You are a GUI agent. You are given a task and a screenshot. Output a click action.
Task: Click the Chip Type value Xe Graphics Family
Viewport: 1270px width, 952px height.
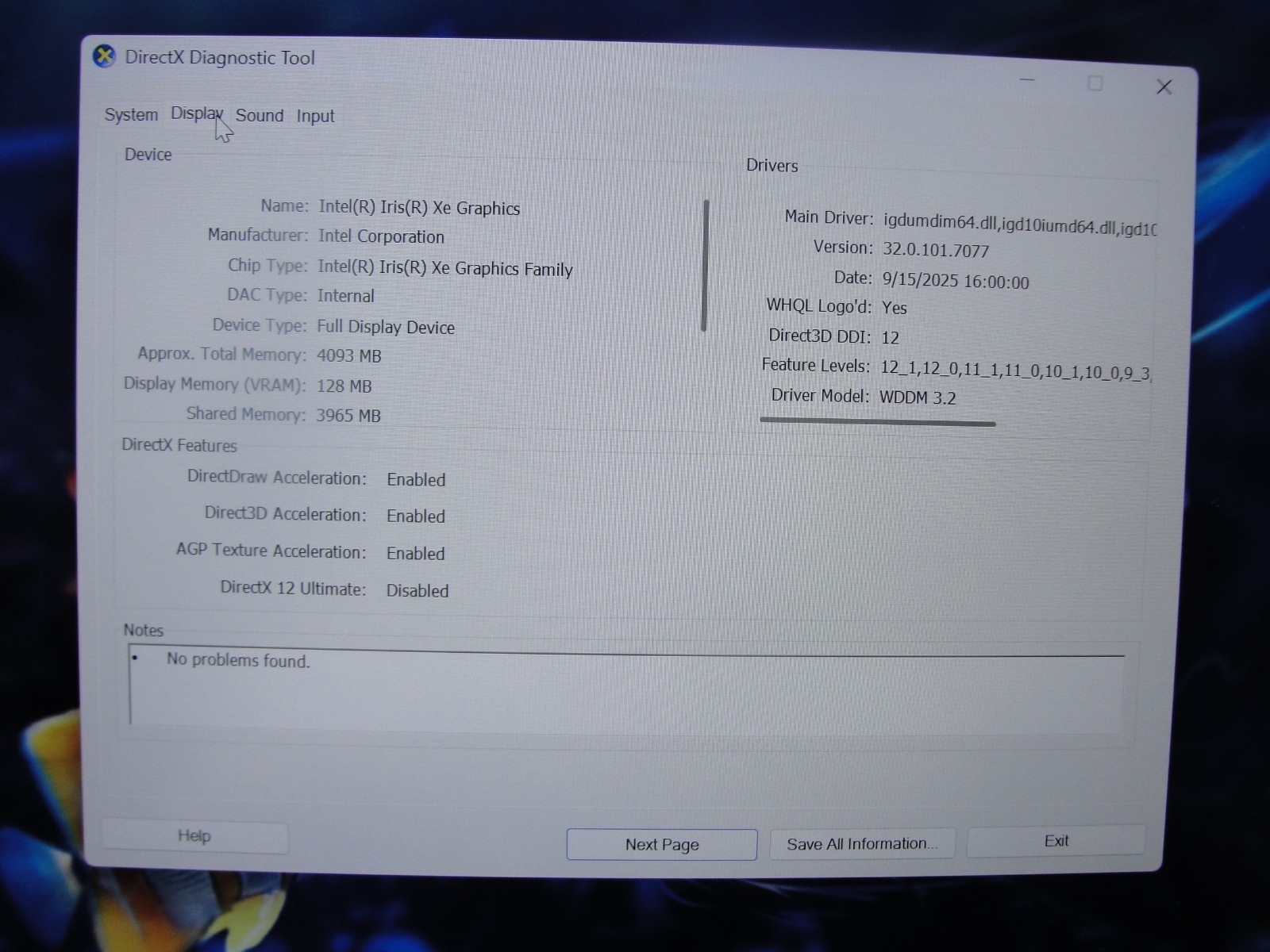pos(444,268)
